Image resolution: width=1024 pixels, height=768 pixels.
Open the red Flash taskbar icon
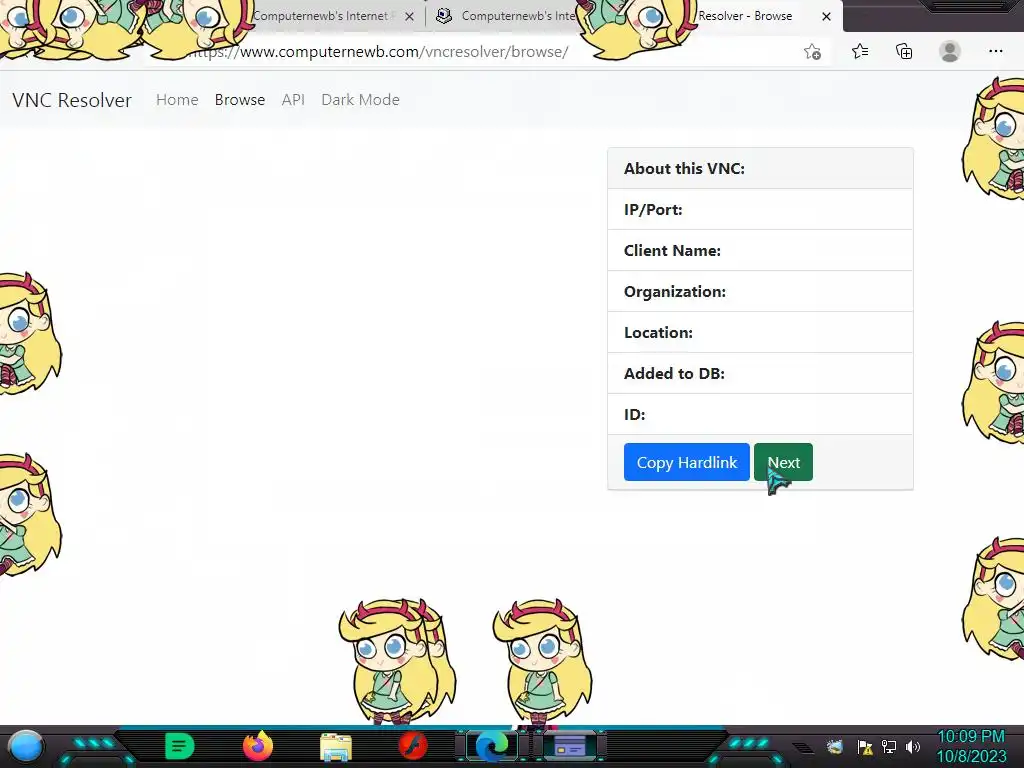[413, 746]
